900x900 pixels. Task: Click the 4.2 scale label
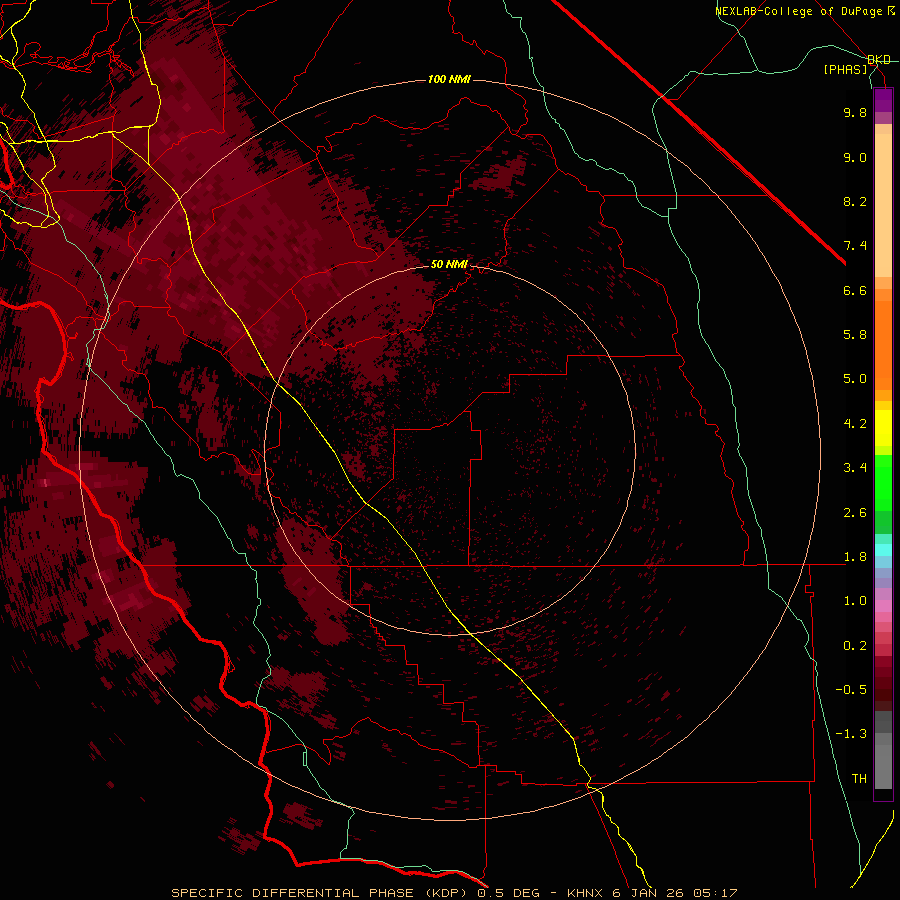point(855,424)
